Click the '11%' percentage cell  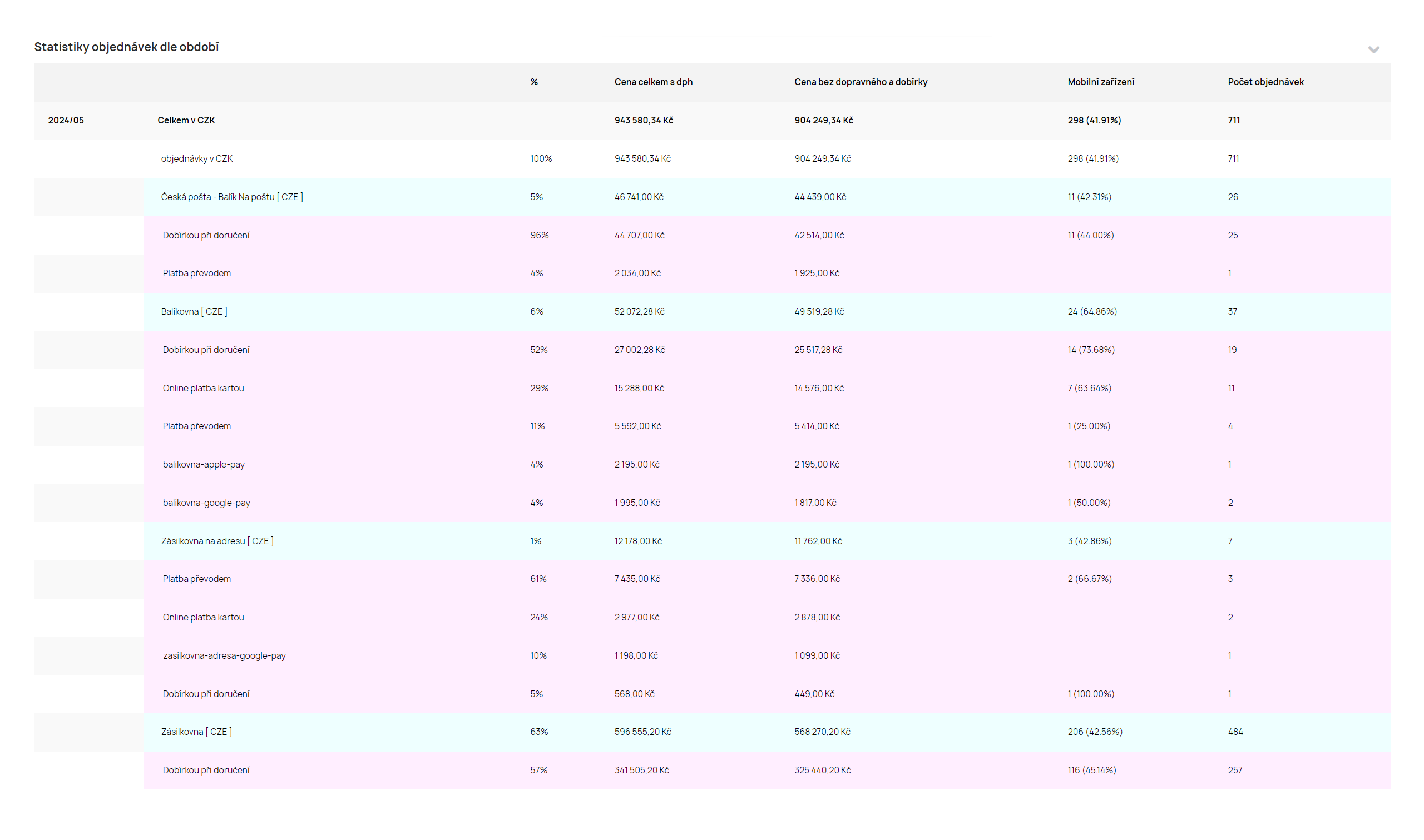coord(537,426)
